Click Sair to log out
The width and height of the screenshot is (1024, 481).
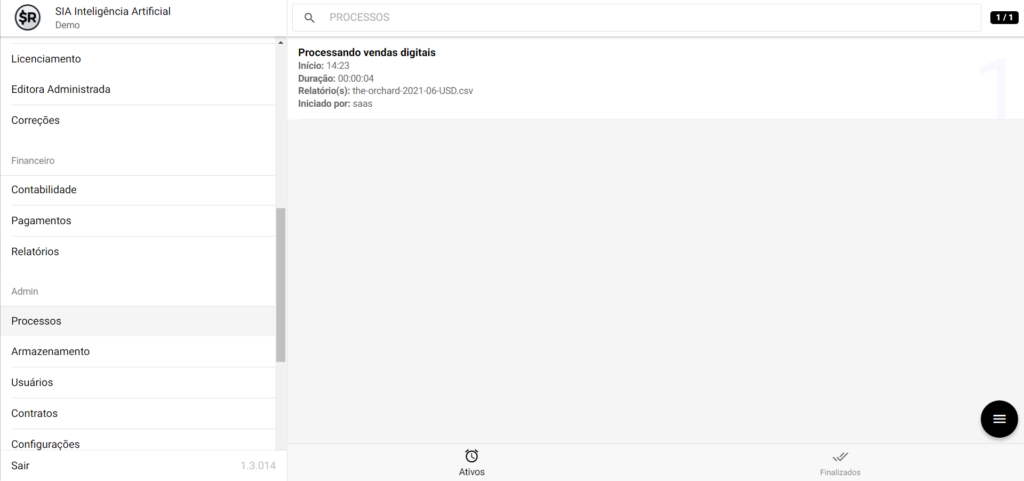point(20,466)
